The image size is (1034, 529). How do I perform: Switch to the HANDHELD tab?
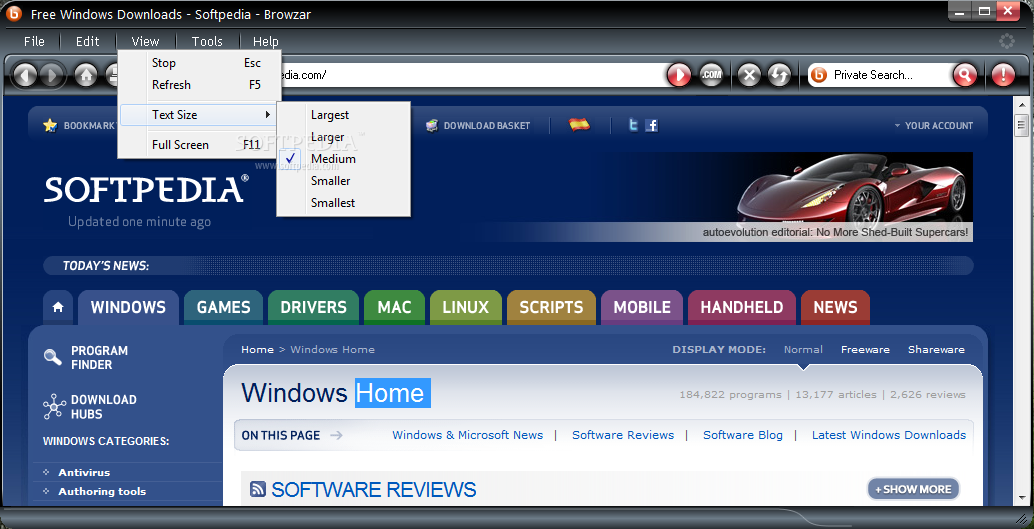742,307
